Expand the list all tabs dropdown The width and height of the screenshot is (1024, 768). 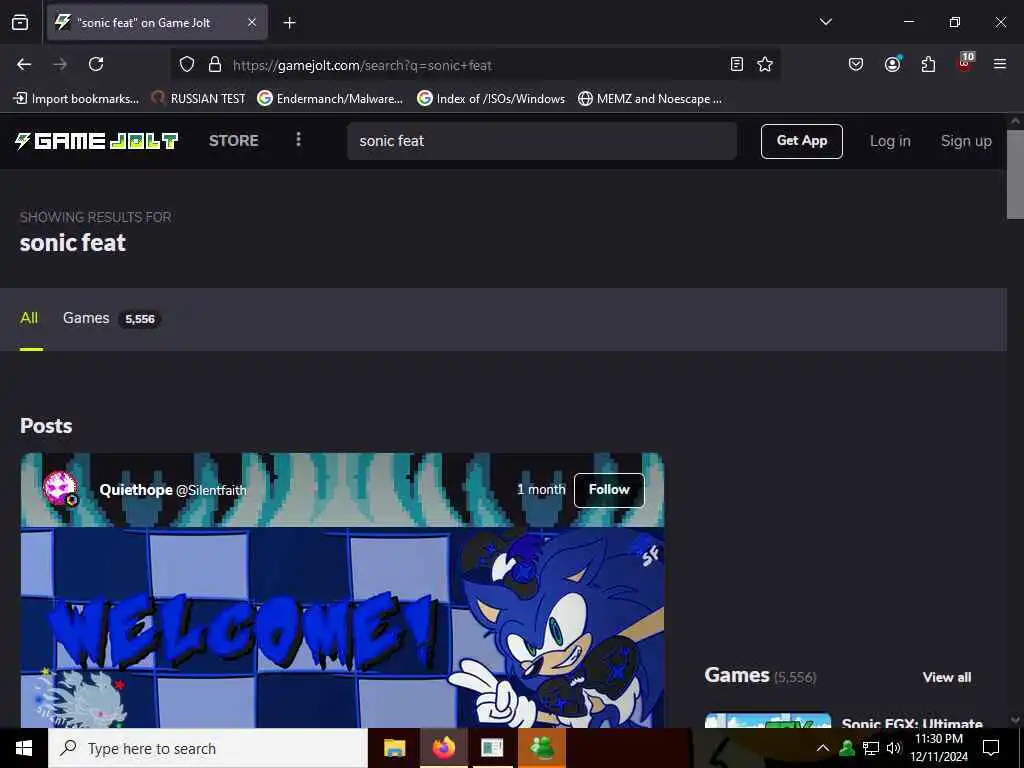click(825, 22)
